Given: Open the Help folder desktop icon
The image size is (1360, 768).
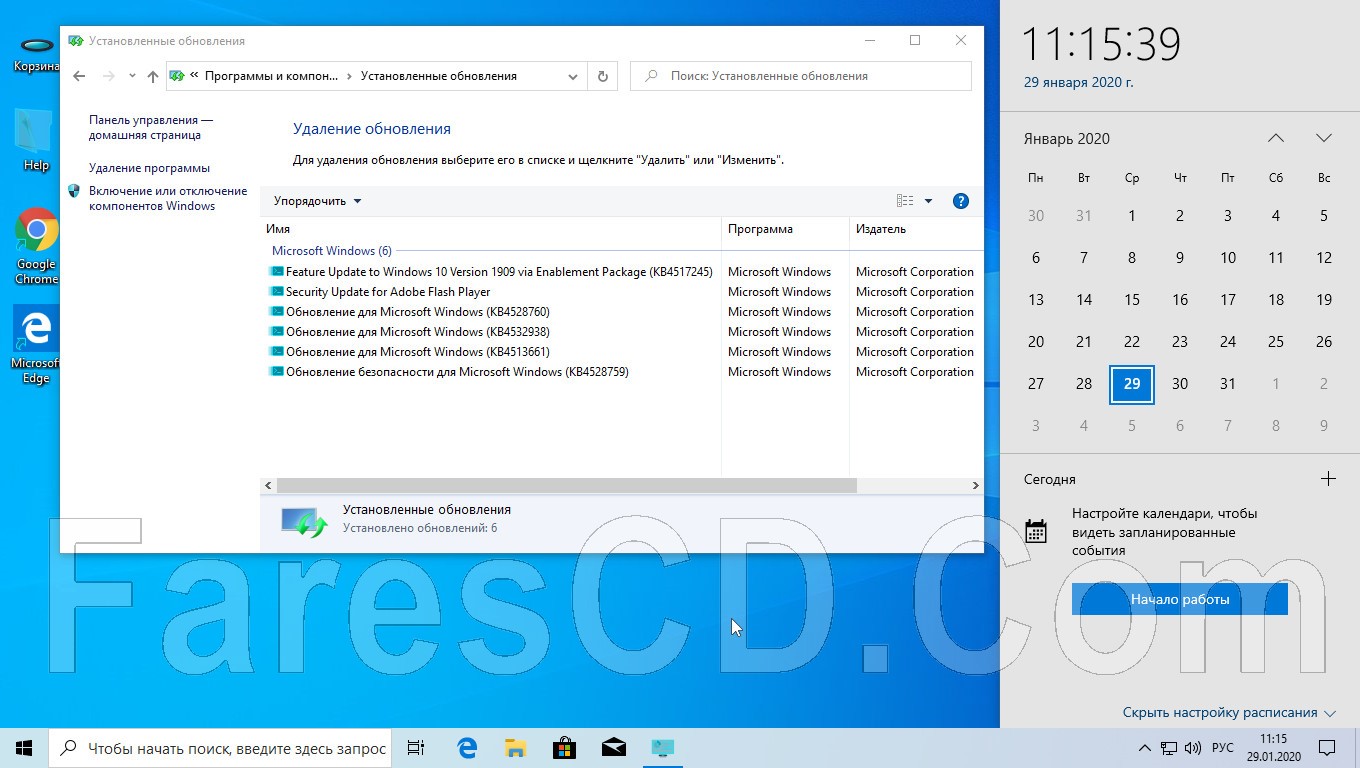Looking at the screenshot, I should coord(36,142).
